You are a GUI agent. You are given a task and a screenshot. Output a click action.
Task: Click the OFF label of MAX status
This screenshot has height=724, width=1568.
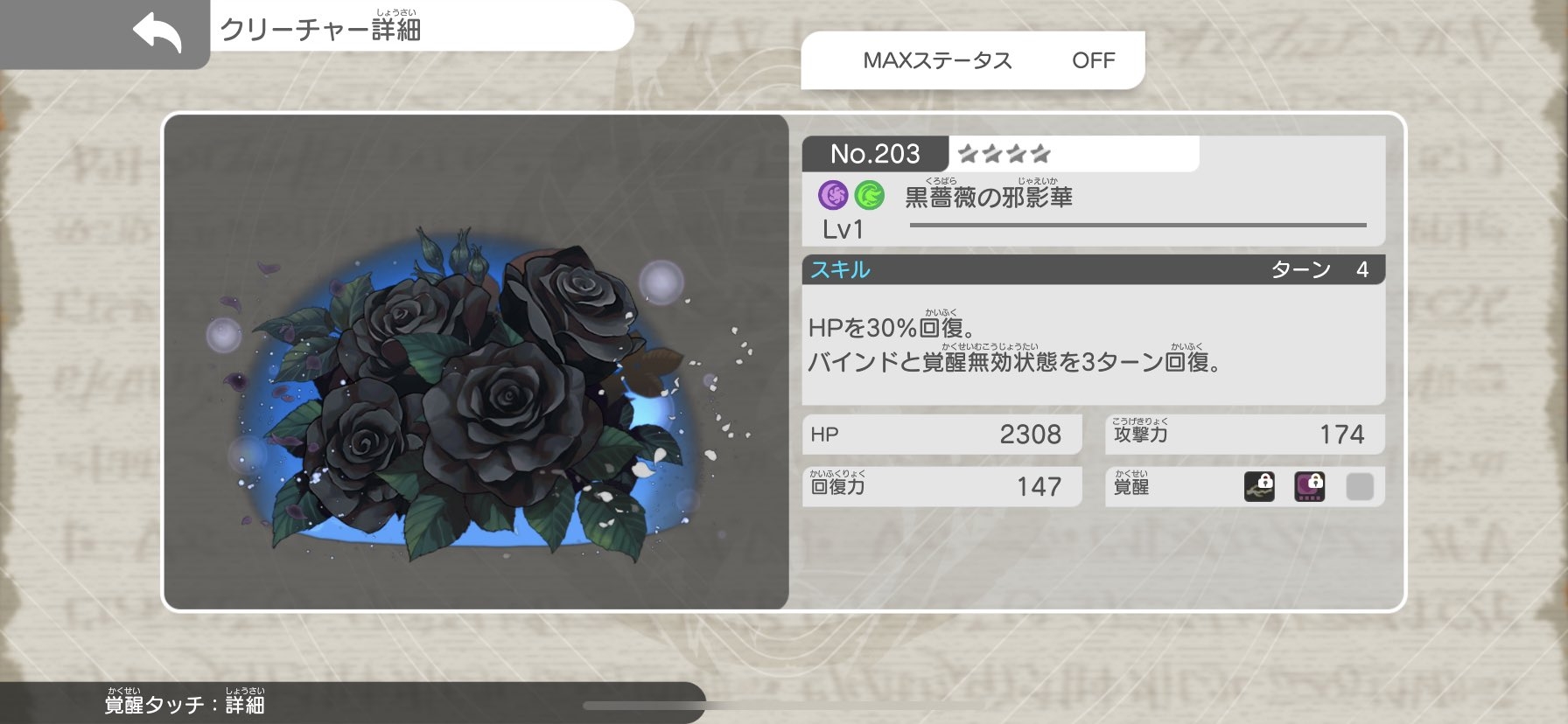[x=1094, y=60]
